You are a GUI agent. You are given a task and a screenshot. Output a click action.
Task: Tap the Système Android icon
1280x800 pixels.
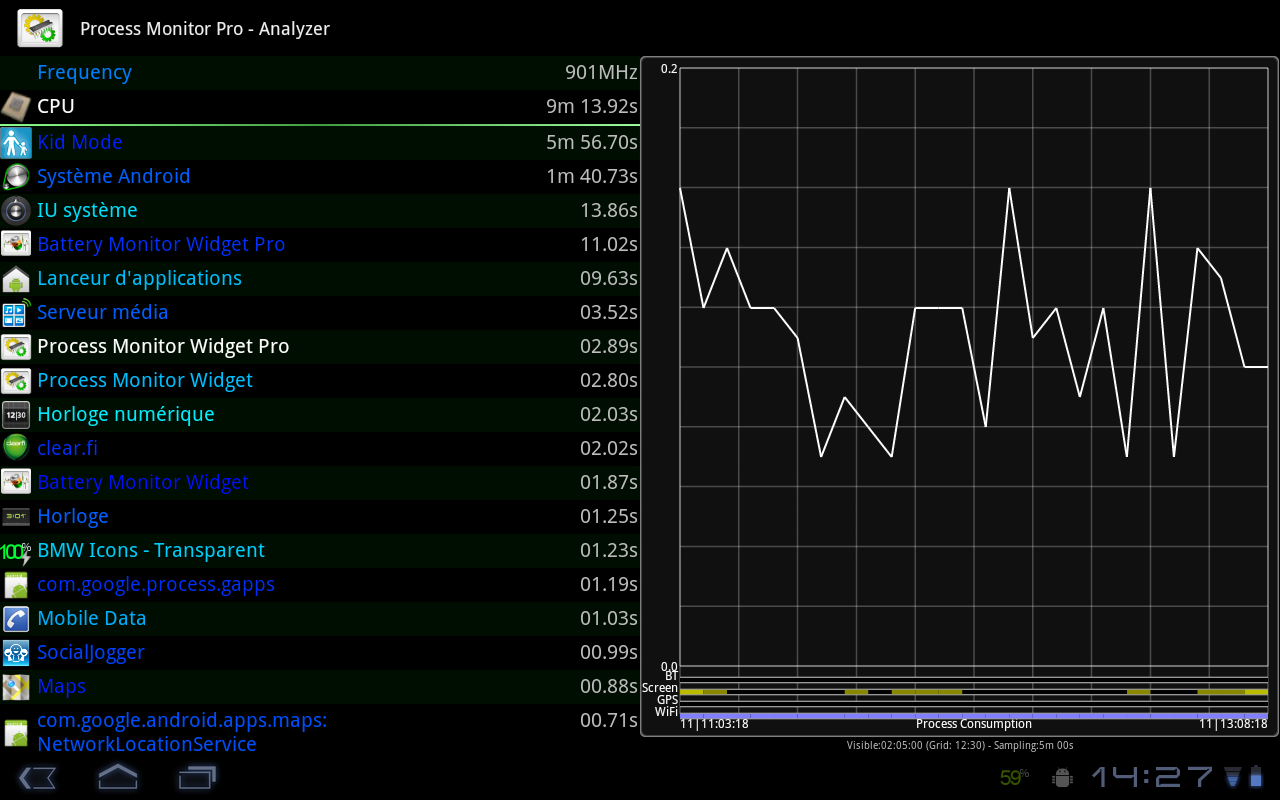coord(16,176)
